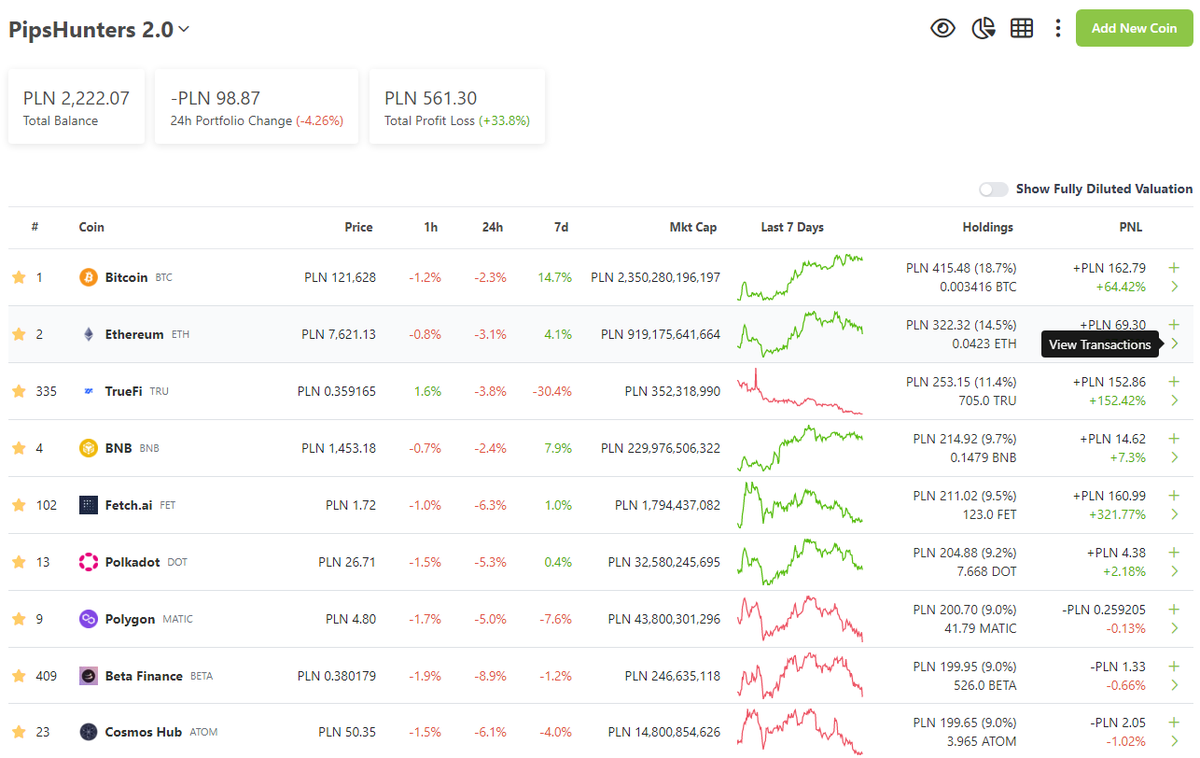The image size is (1200, 758).
Task: Open the Bitcoin 7-day sparkline chart
Action: [800, 277]
